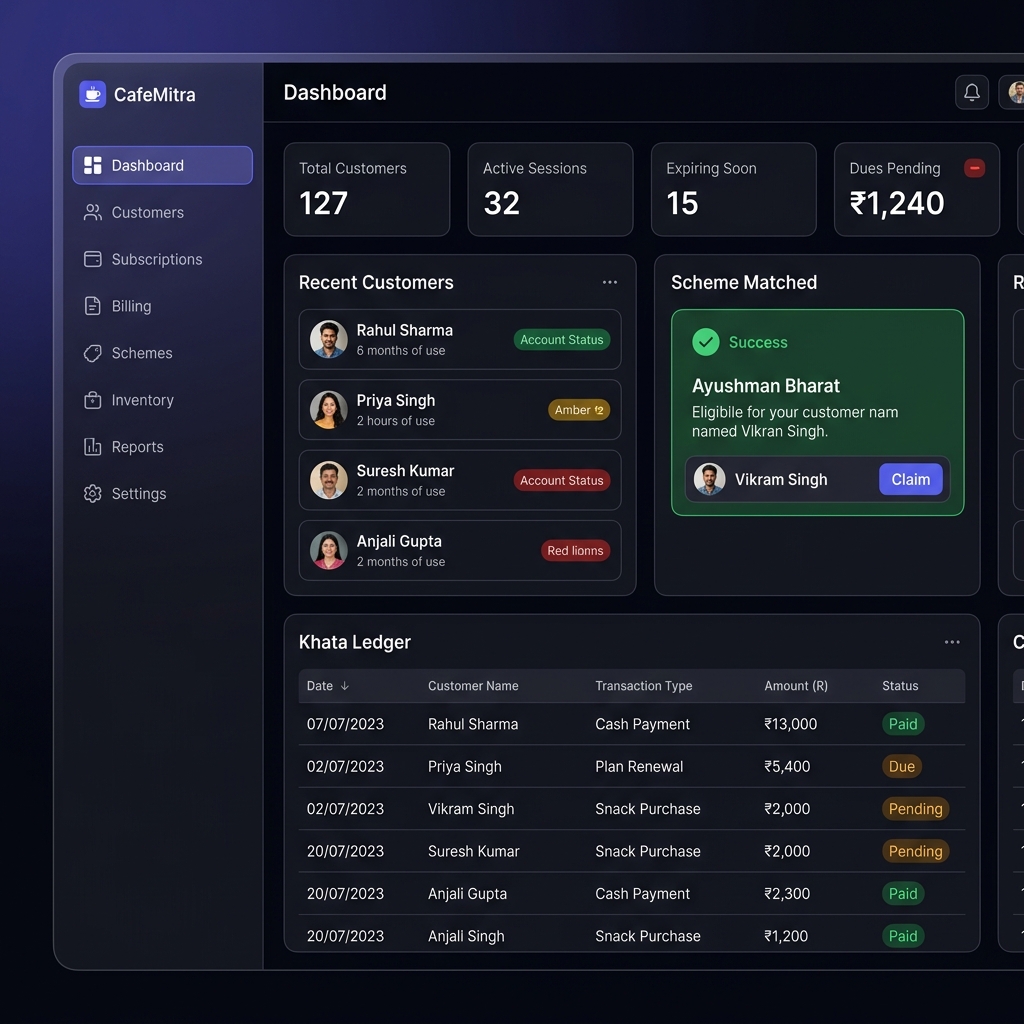Click Pending status for Suresh Kumar row

(916, 851)
